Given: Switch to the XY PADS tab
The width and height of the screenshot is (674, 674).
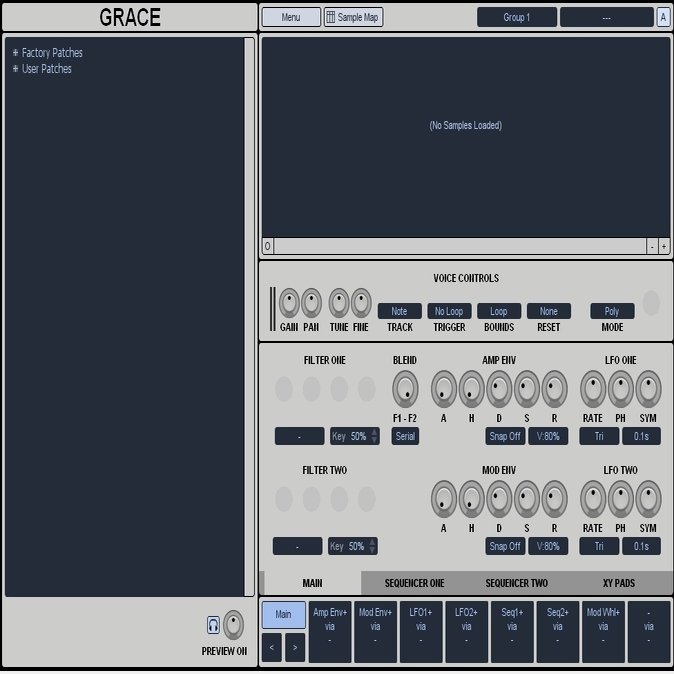Looking at the screenshot, I should [x=619, y=583].
